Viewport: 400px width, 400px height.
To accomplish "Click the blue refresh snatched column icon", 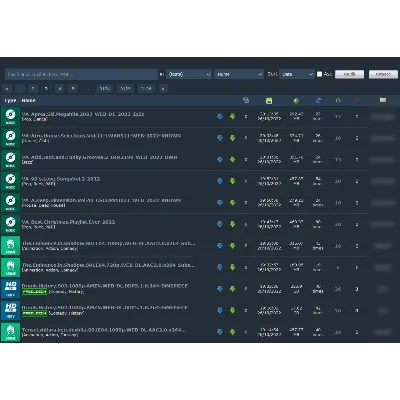I will (318, 100).
